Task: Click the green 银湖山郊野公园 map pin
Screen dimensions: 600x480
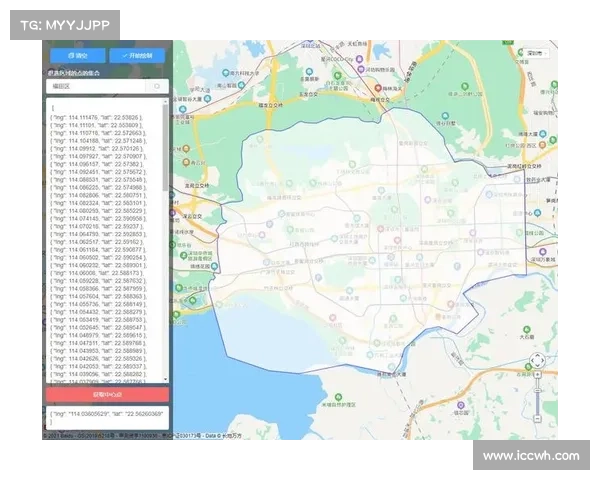Action: (x=465, y=86)
